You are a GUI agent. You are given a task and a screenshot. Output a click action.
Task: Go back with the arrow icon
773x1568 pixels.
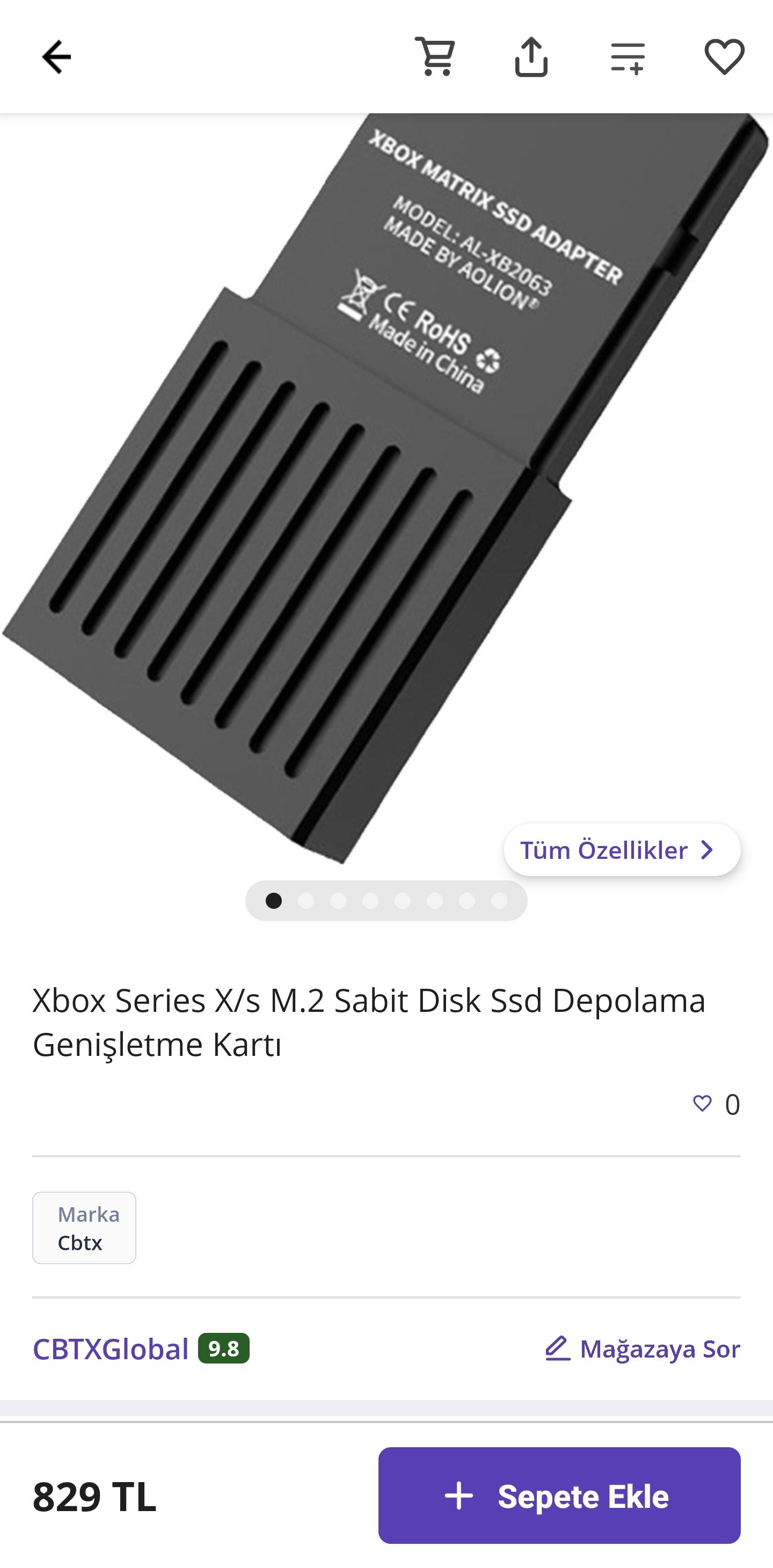coord(56,57)
